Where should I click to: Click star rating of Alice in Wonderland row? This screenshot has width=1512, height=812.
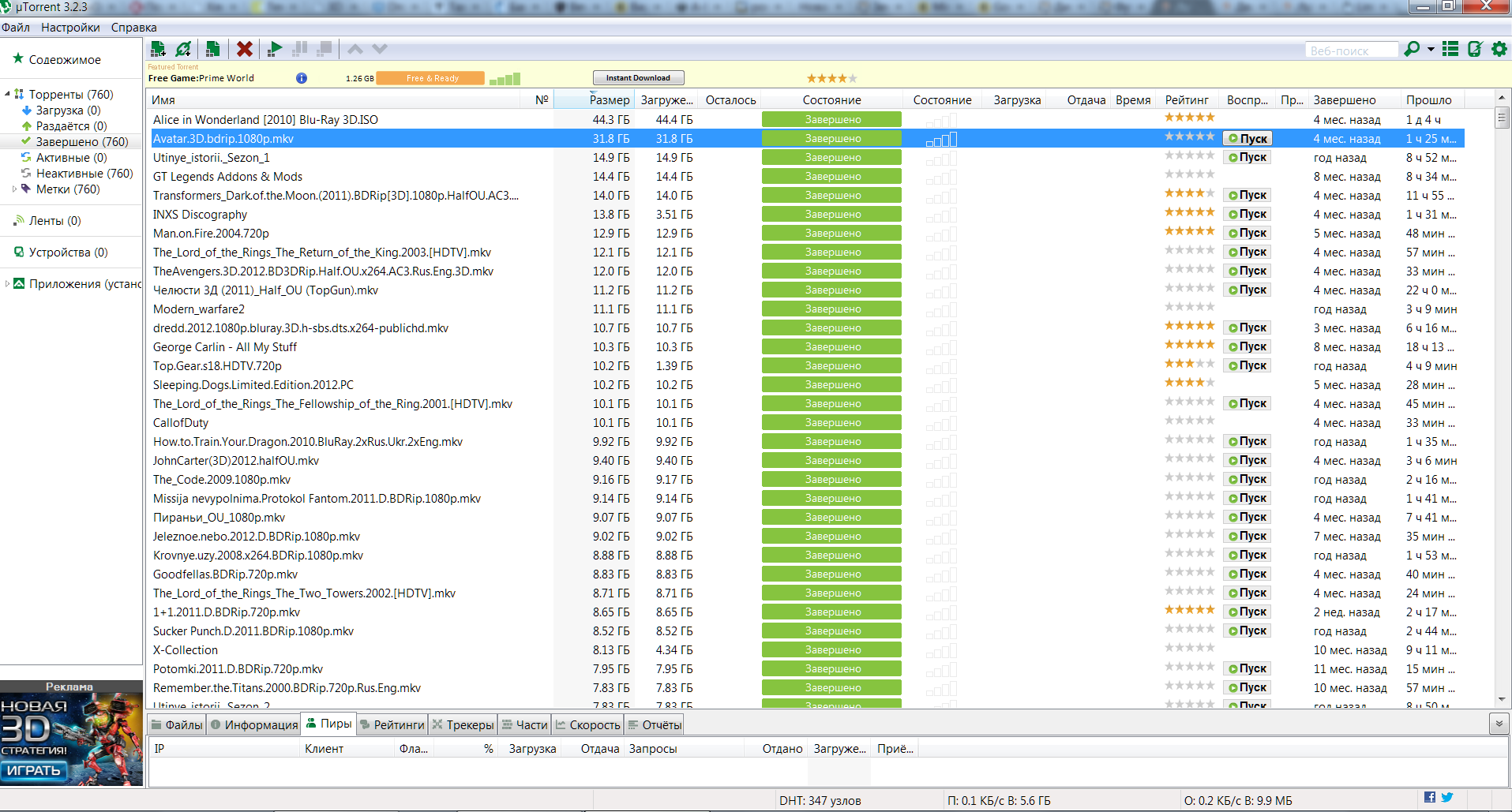click(x=1190, y=118)
